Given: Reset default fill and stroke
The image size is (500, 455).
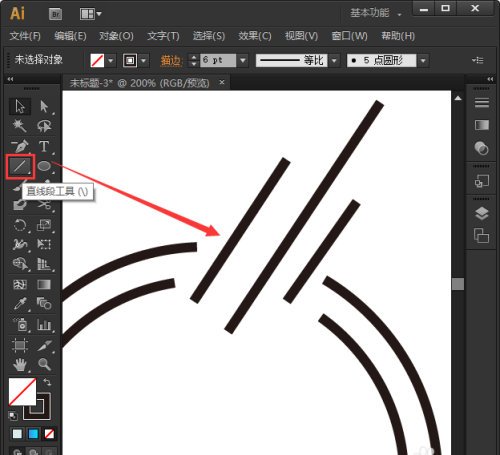Looking at the screenshot, I should 13,416.
